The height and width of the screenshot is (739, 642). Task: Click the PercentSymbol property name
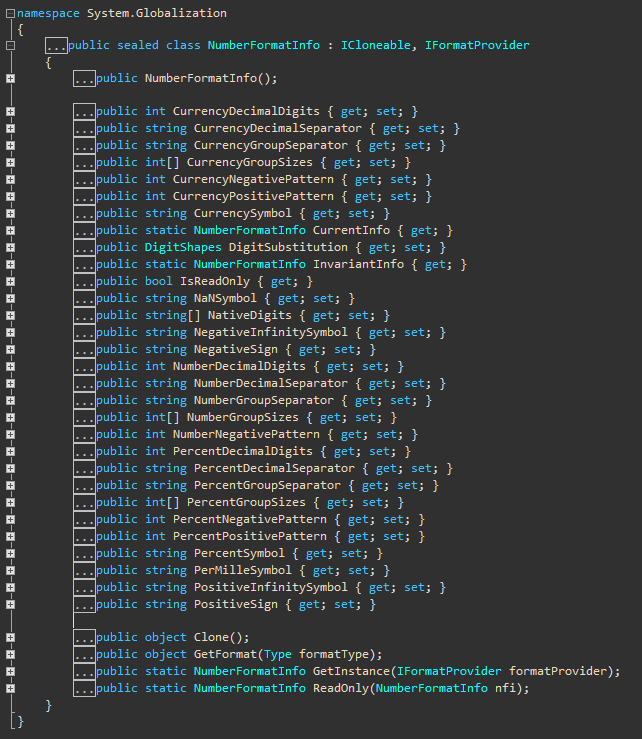[239, 553]
